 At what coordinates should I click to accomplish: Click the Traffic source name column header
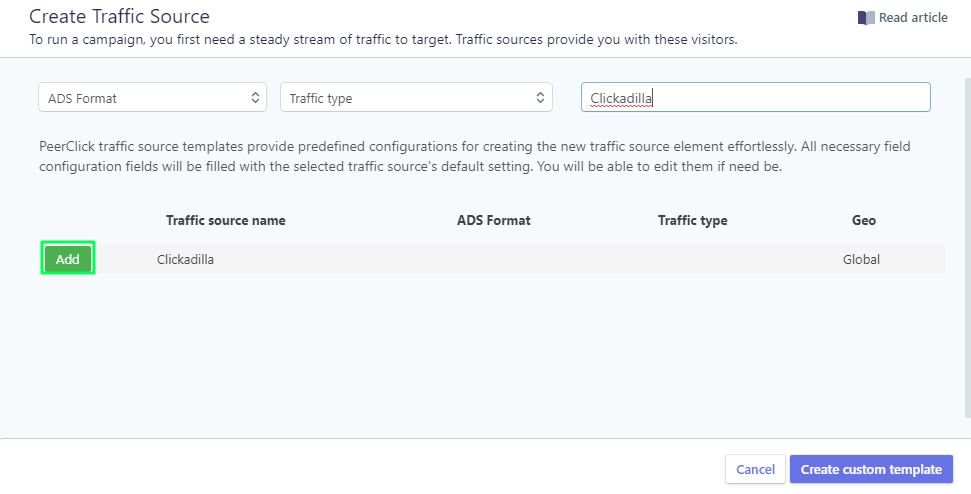225,220
